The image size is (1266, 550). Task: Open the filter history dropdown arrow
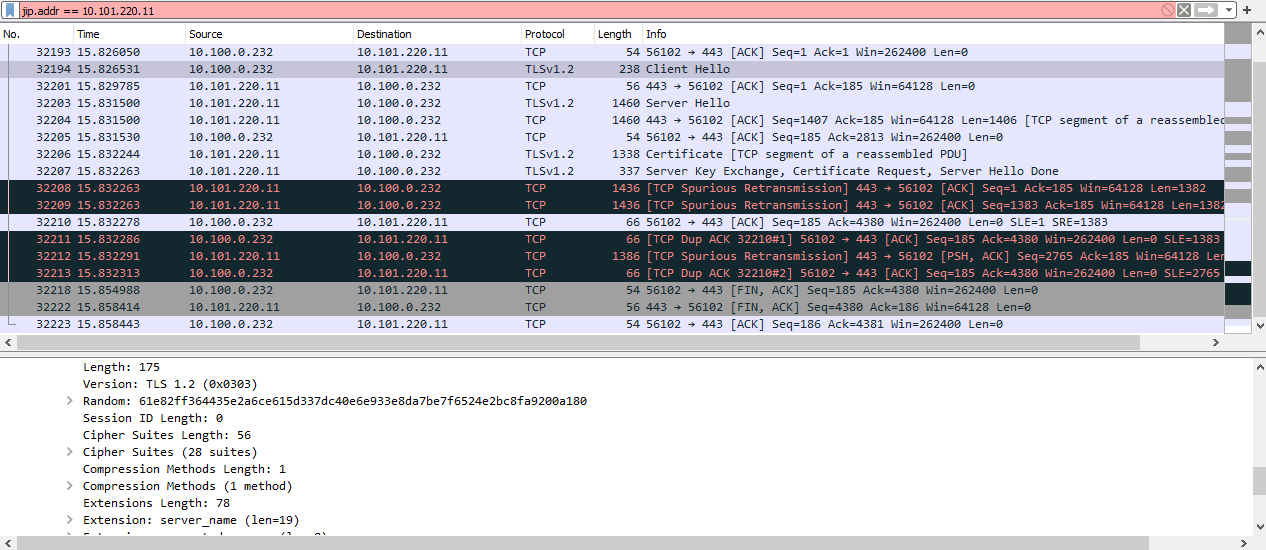pos(1228,9)
